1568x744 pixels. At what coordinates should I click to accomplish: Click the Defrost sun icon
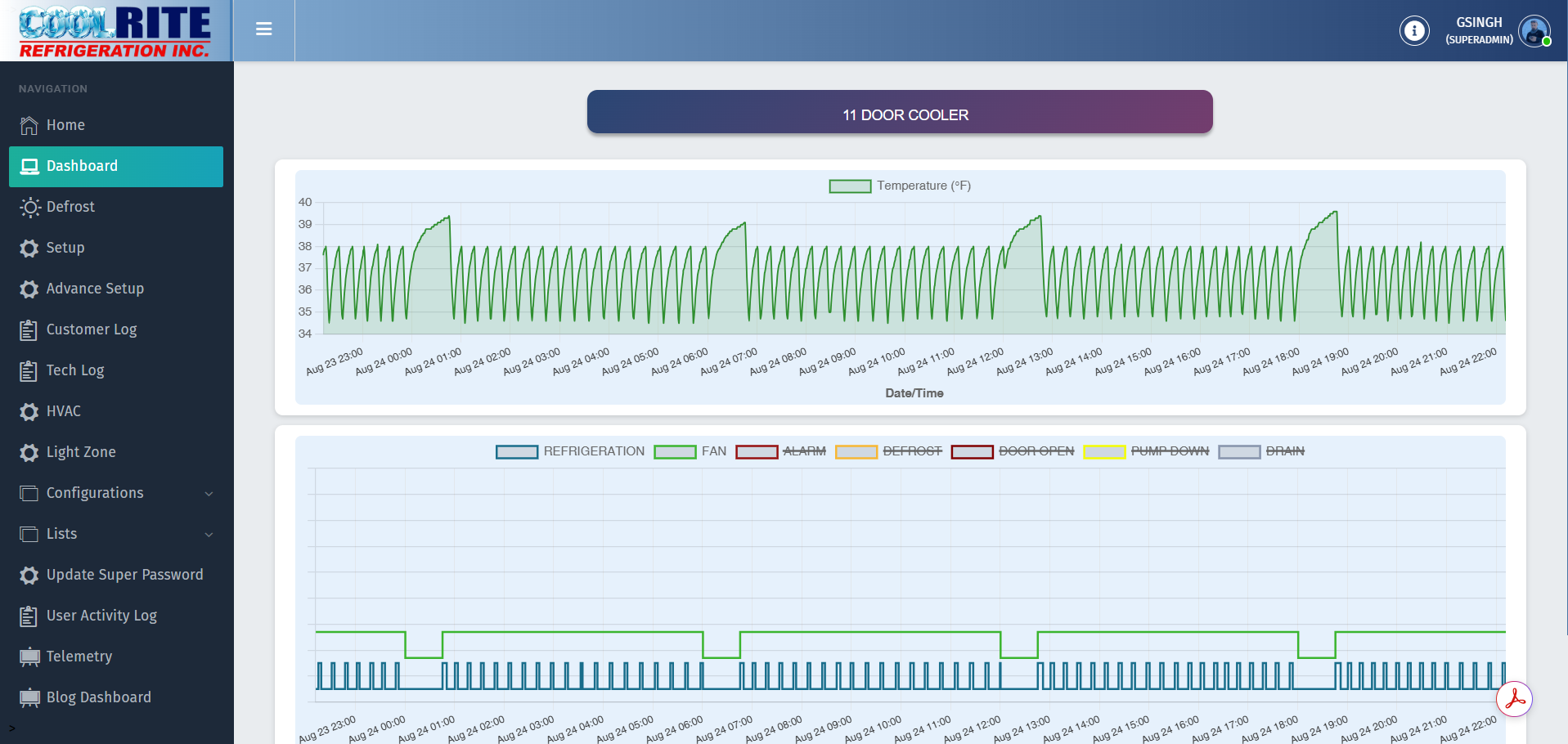(x=29, y=207)
